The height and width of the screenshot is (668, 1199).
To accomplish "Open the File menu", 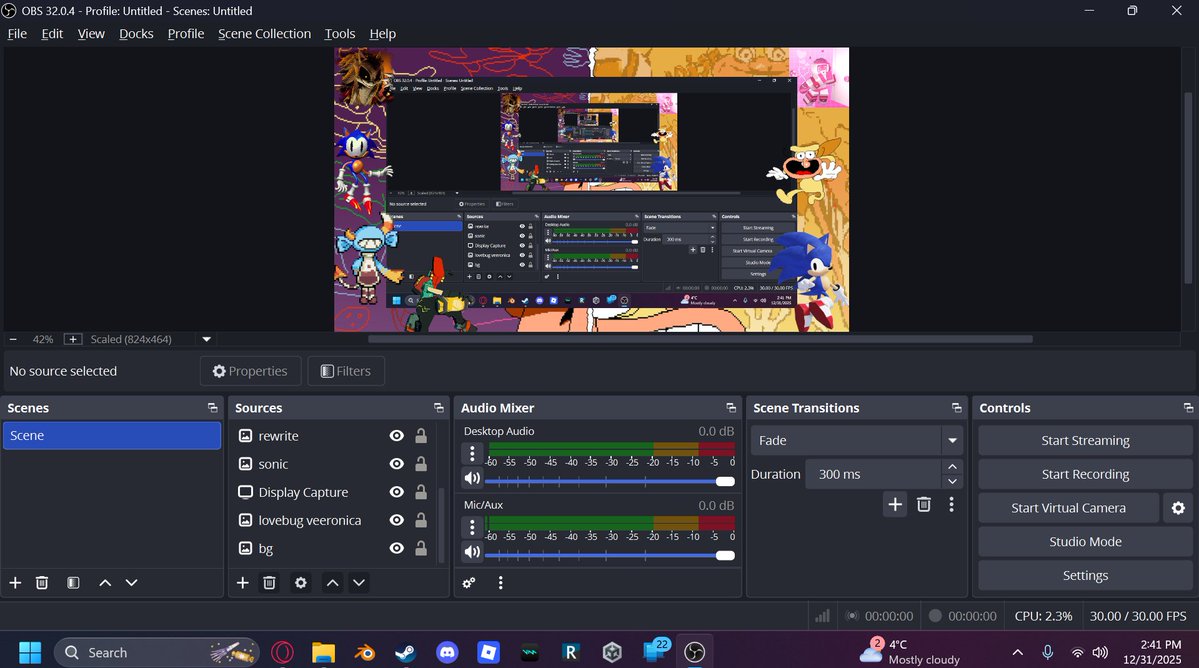I will point(17,34).
